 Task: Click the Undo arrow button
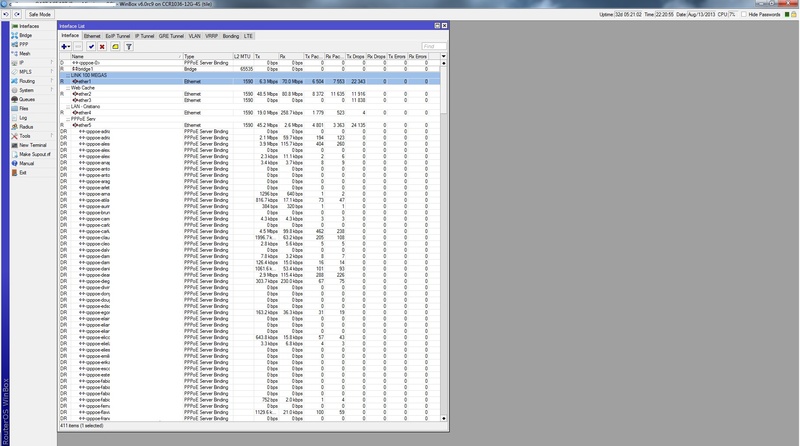6,14
